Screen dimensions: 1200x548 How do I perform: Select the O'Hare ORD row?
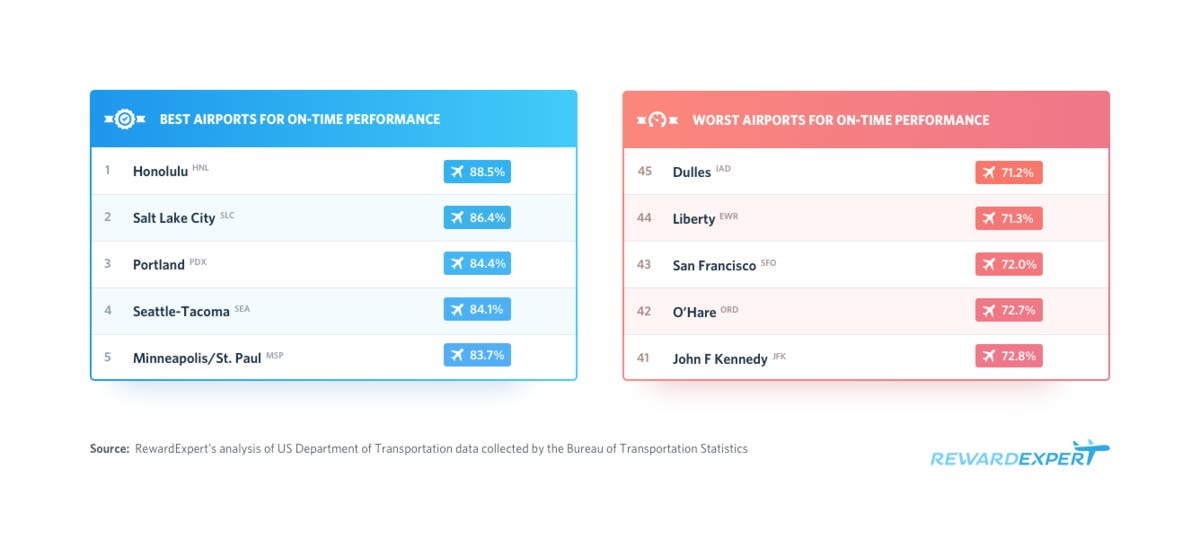click(x=866, y=311)
